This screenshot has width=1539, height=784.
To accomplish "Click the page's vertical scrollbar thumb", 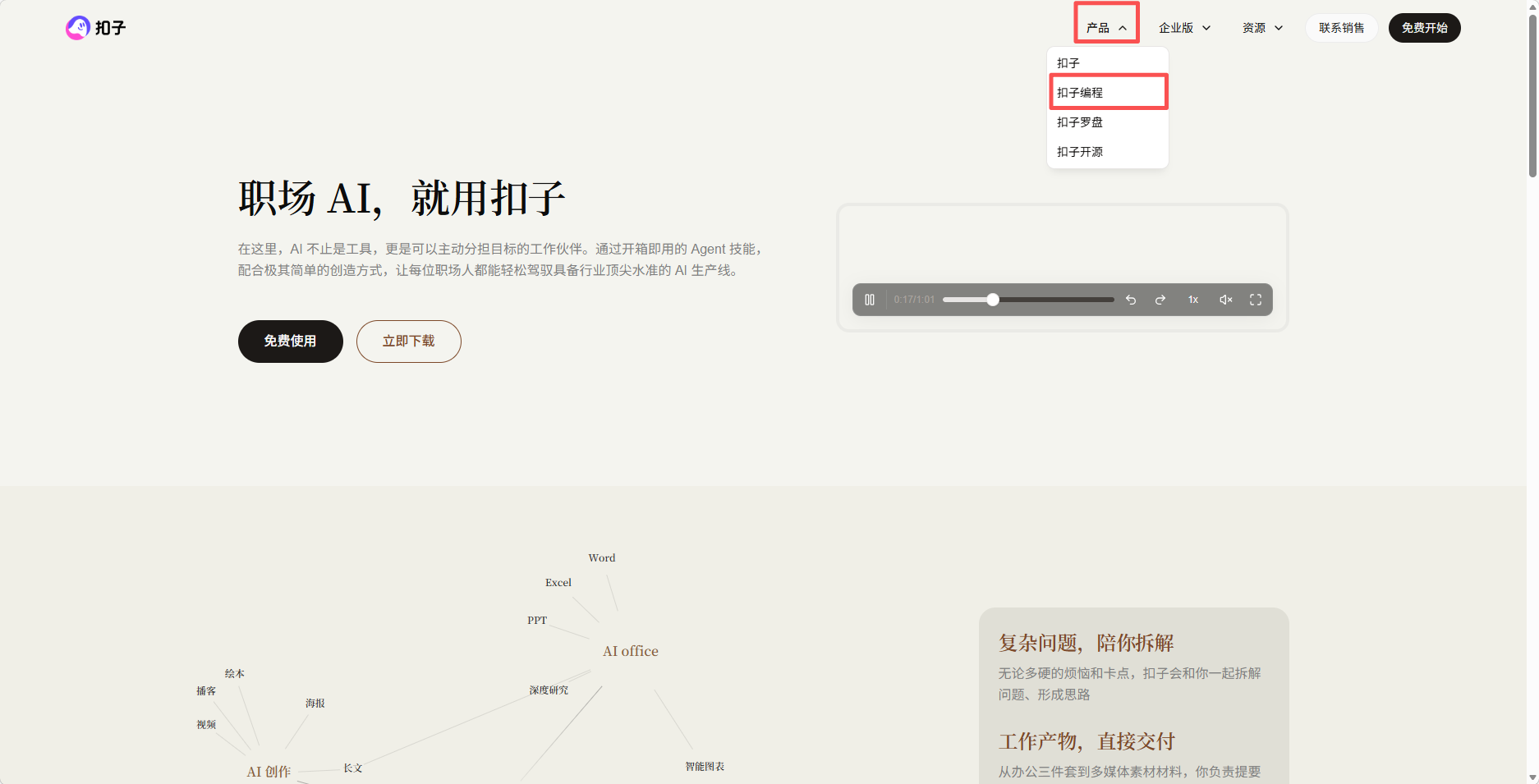I will pos(1532,94).
